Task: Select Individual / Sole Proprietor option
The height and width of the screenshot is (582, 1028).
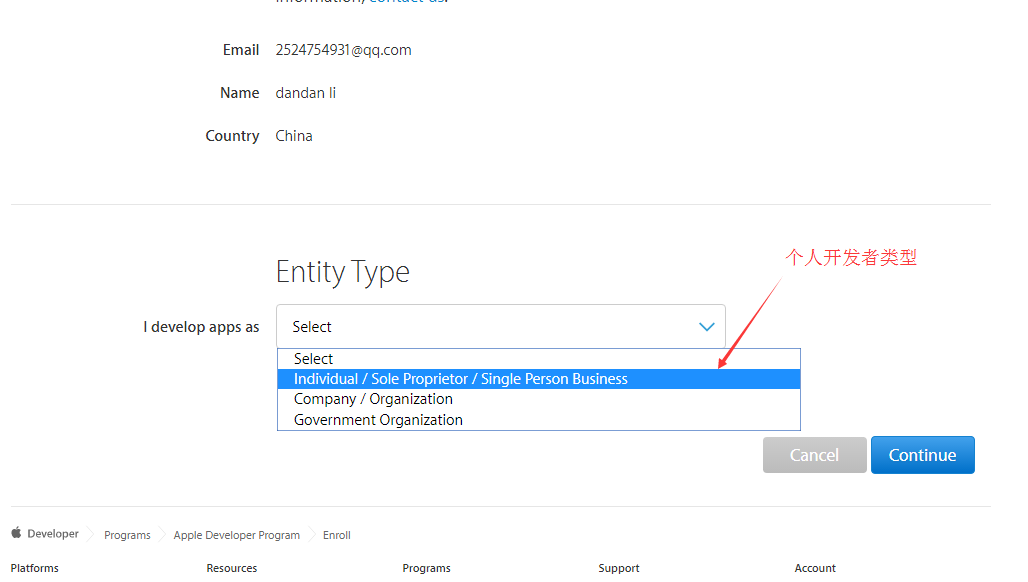Action: click(x=460, y=379)
